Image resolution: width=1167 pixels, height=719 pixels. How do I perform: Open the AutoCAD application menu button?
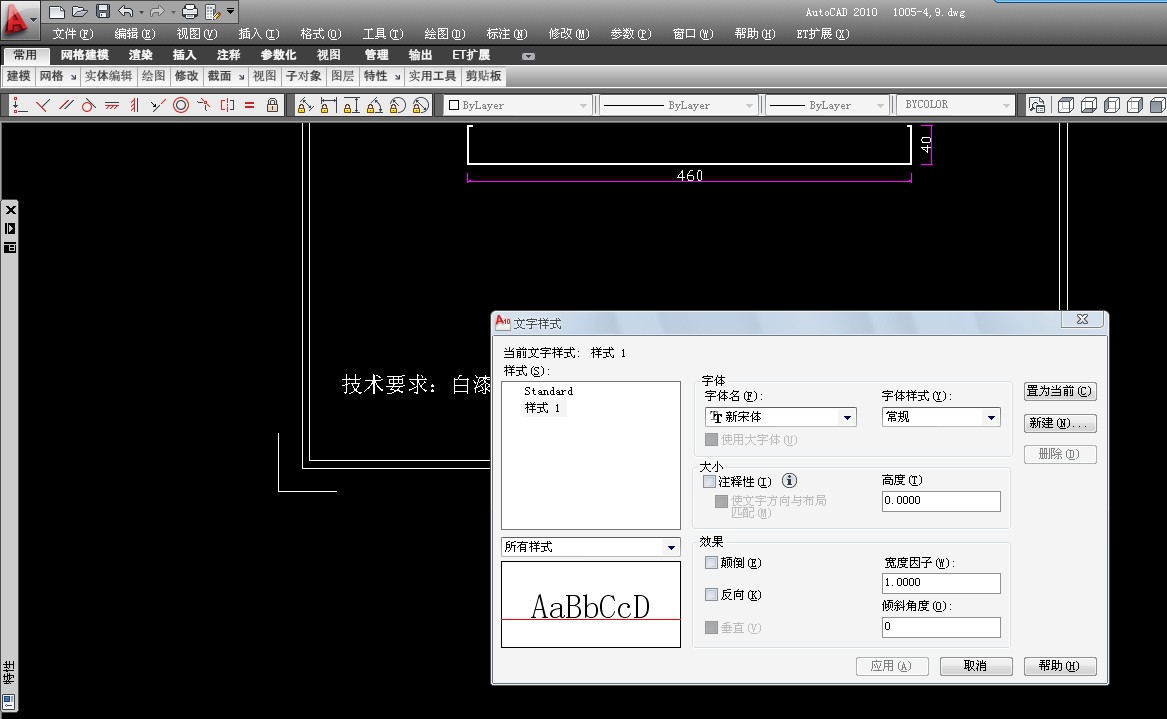click(x=19, y=21)
